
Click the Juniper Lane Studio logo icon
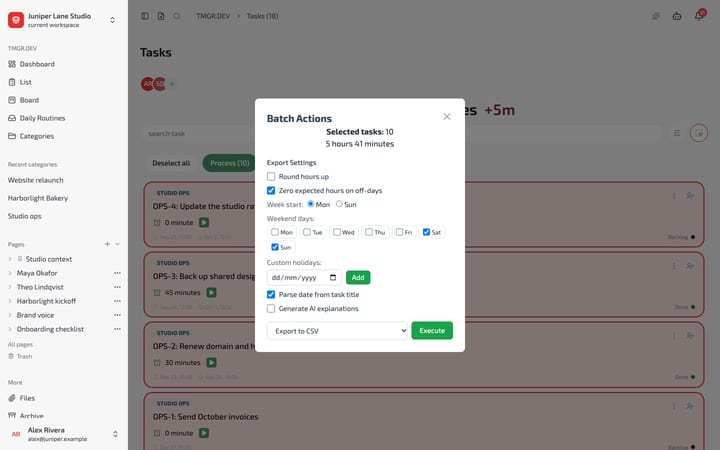(16, 20)
